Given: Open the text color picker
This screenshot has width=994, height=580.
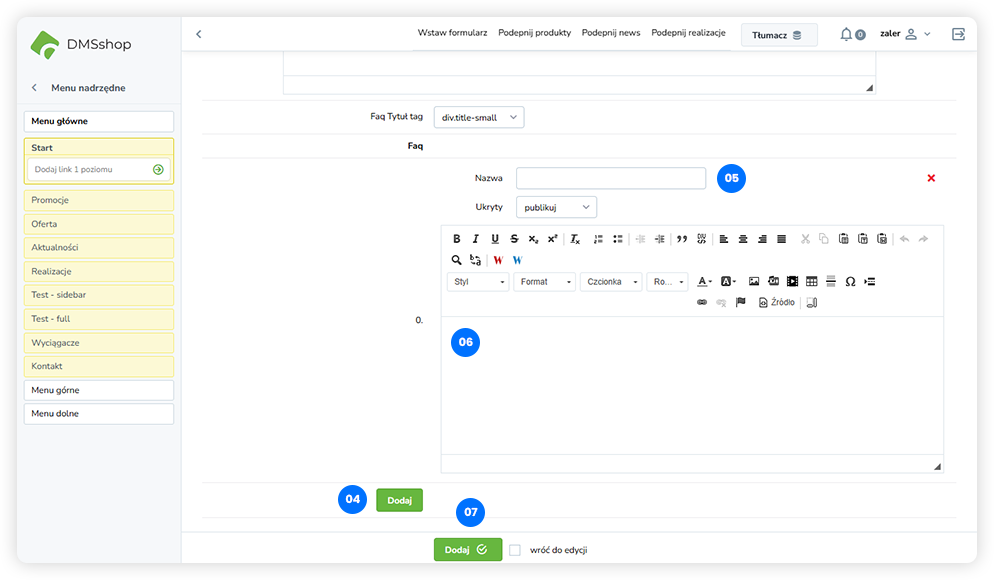Looking at the screenshot, I should tap(704, 282).
